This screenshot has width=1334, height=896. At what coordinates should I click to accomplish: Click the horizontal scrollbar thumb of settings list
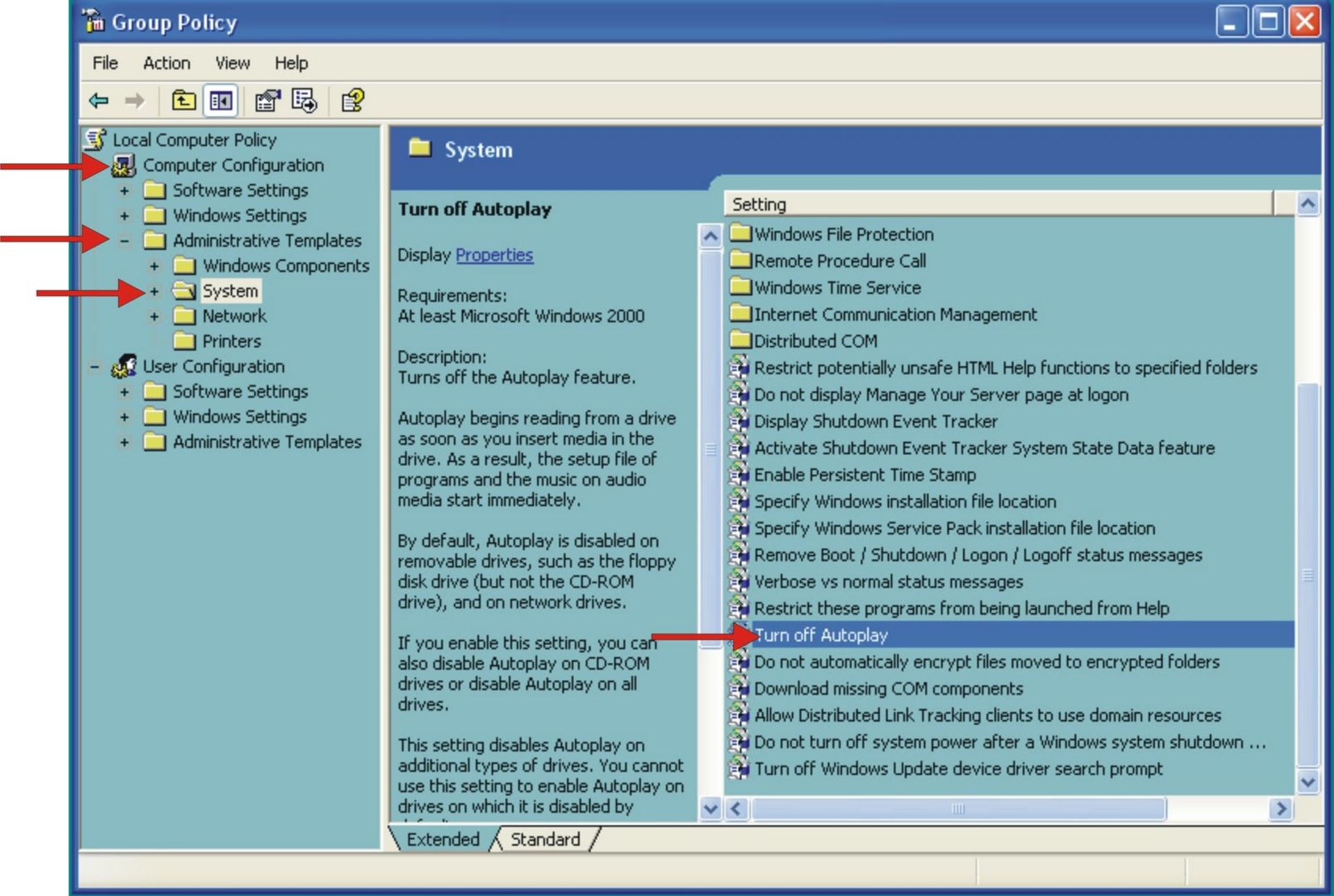pos(958,808)
